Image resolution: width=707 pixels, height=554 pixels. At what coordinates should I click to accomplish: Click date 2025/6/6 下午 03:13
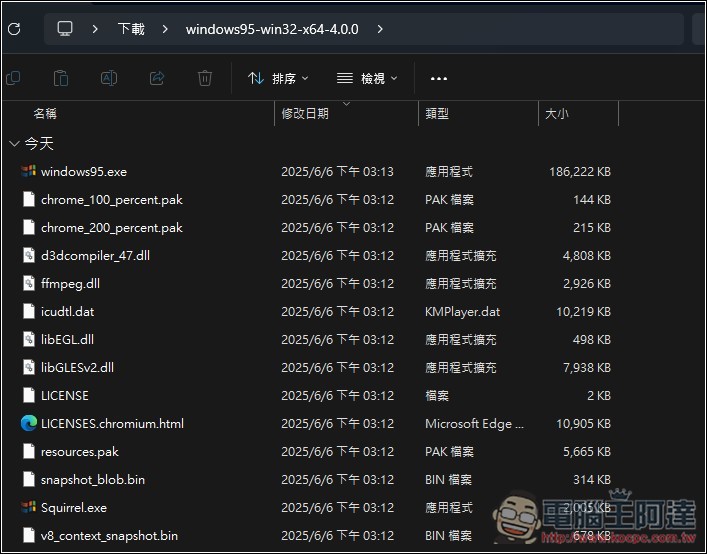pyautogui.click(x=337, y=172)
